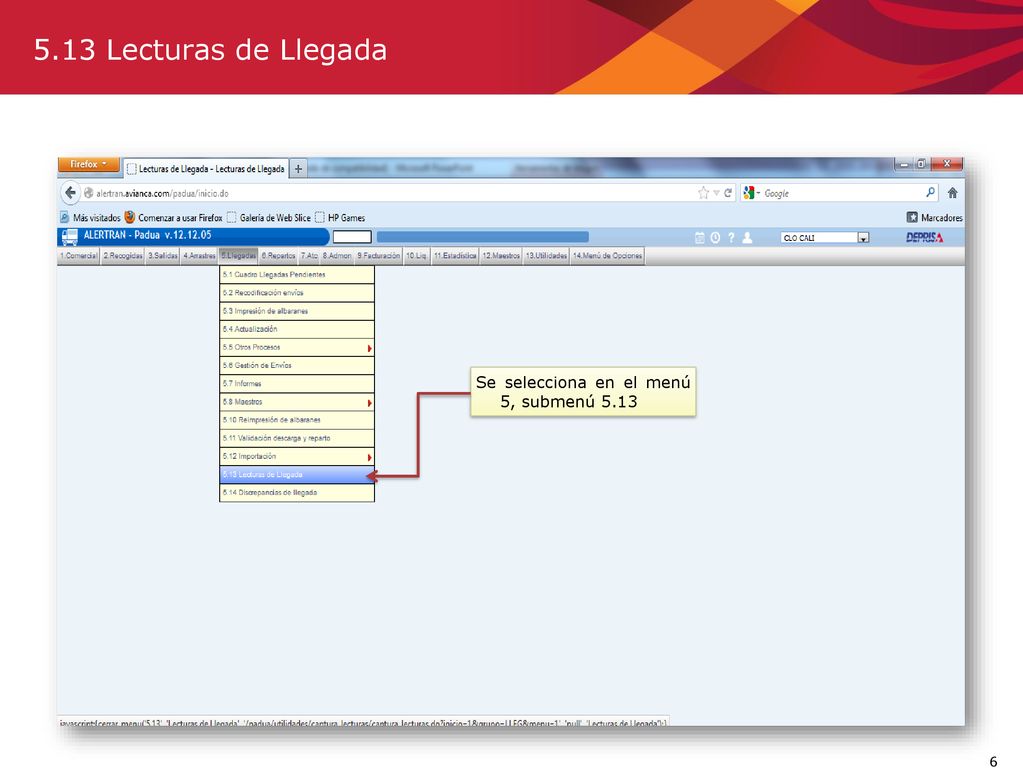Open the 3.Salidas menu
Screen dimensions: 1023x783
point(162,256)
